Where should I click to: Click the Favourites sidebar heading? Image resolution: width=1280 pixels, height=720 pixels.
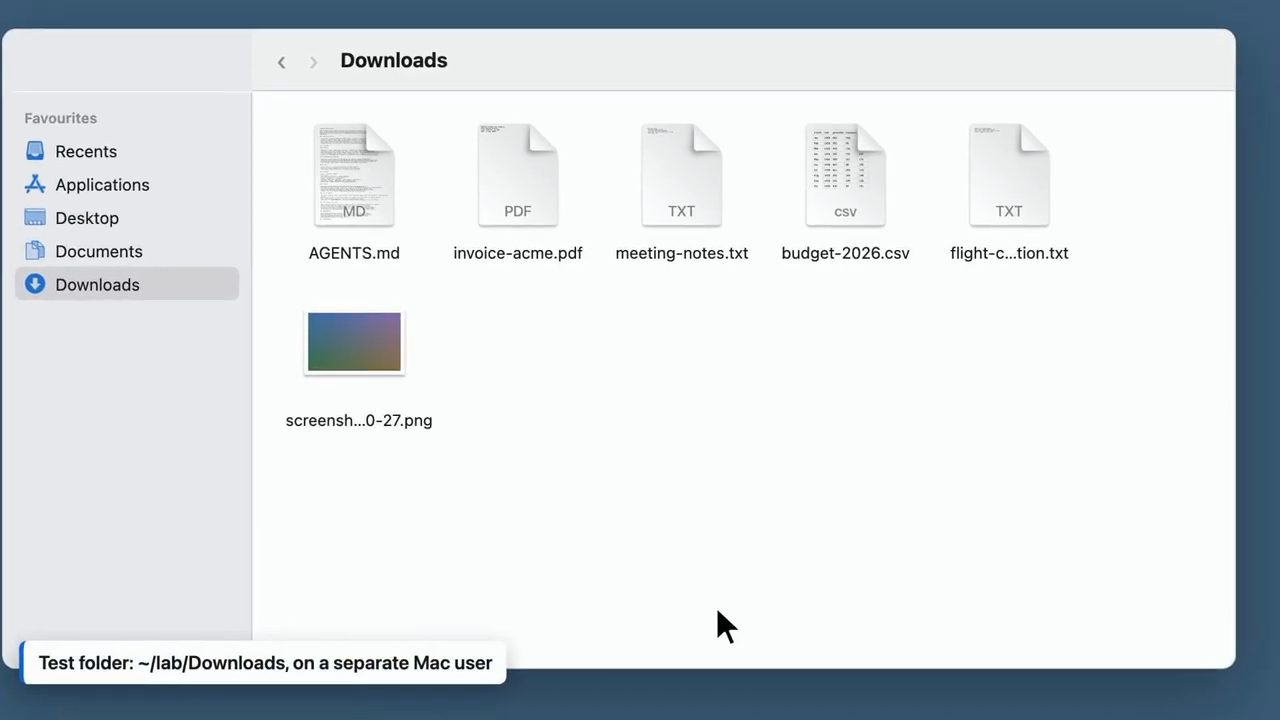pos(61,118)
